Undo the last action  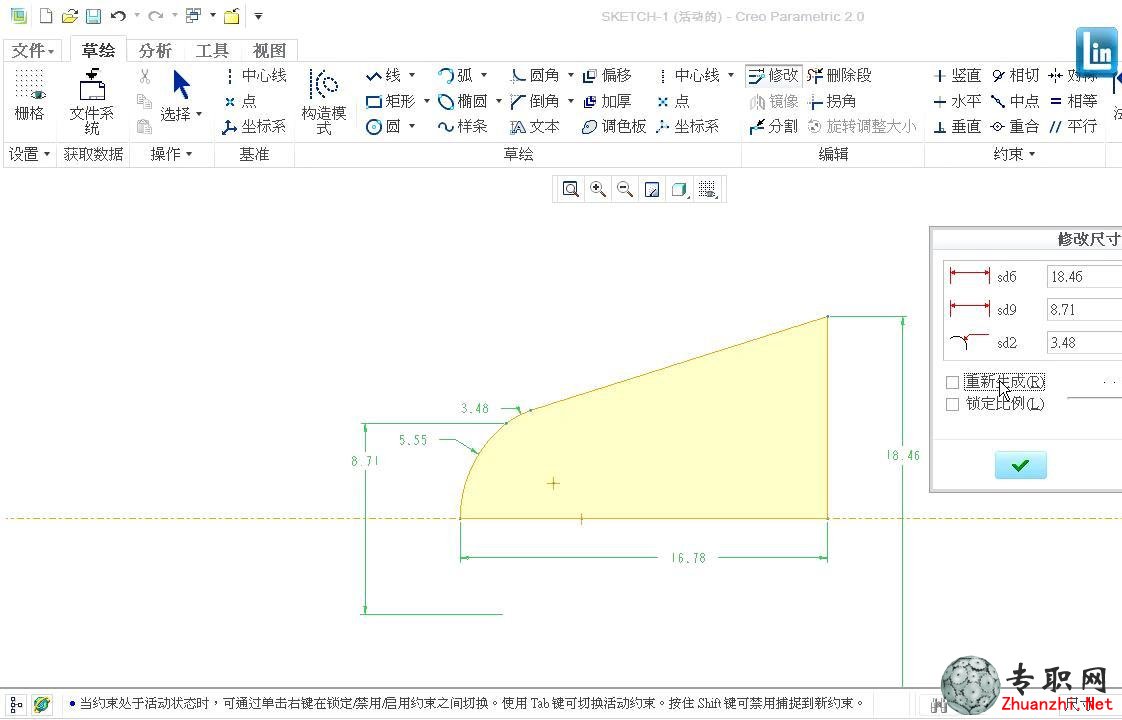119,16
